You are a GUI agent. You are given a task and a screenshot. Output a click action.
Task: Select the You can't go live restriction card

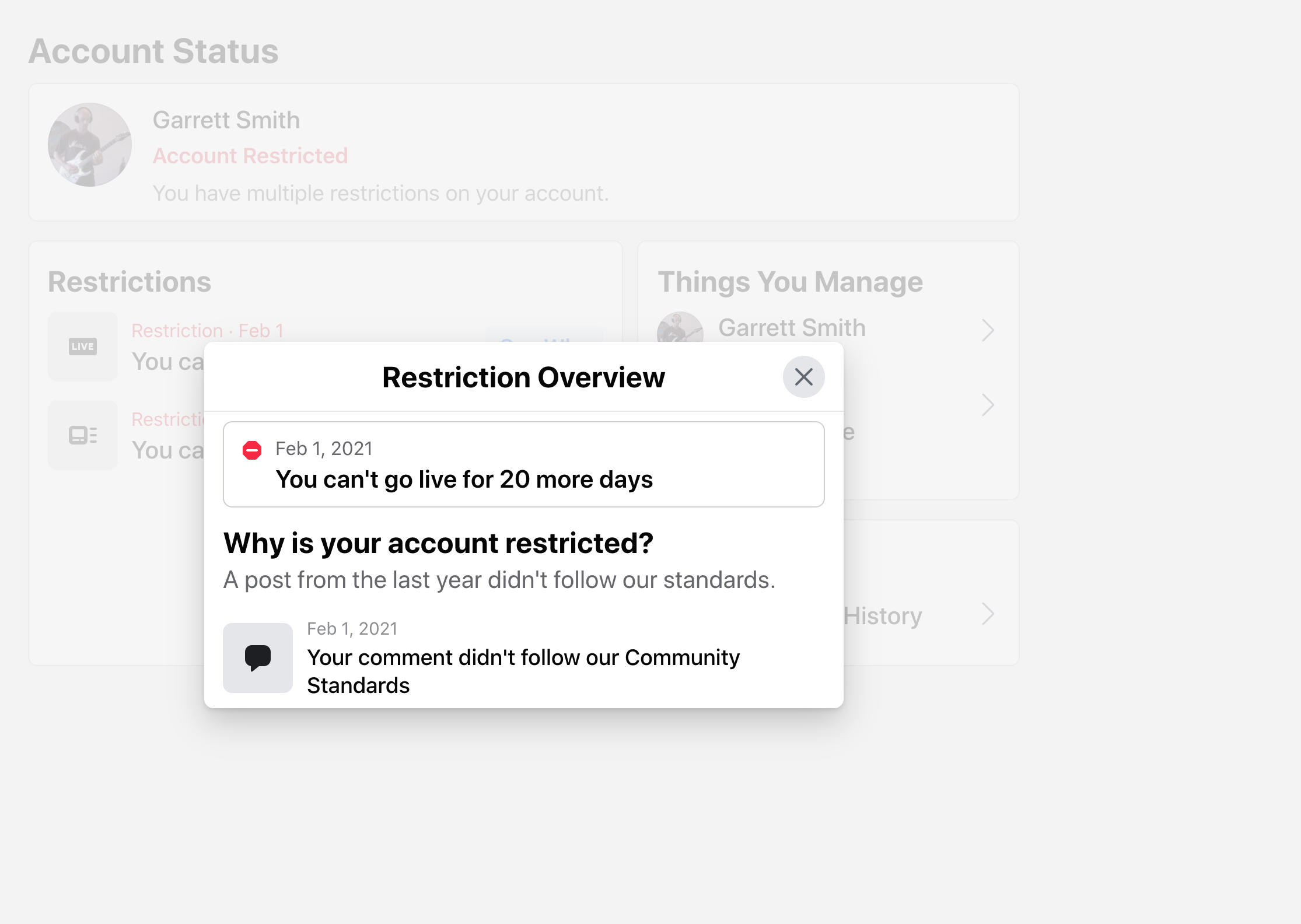tap(523, 464)
